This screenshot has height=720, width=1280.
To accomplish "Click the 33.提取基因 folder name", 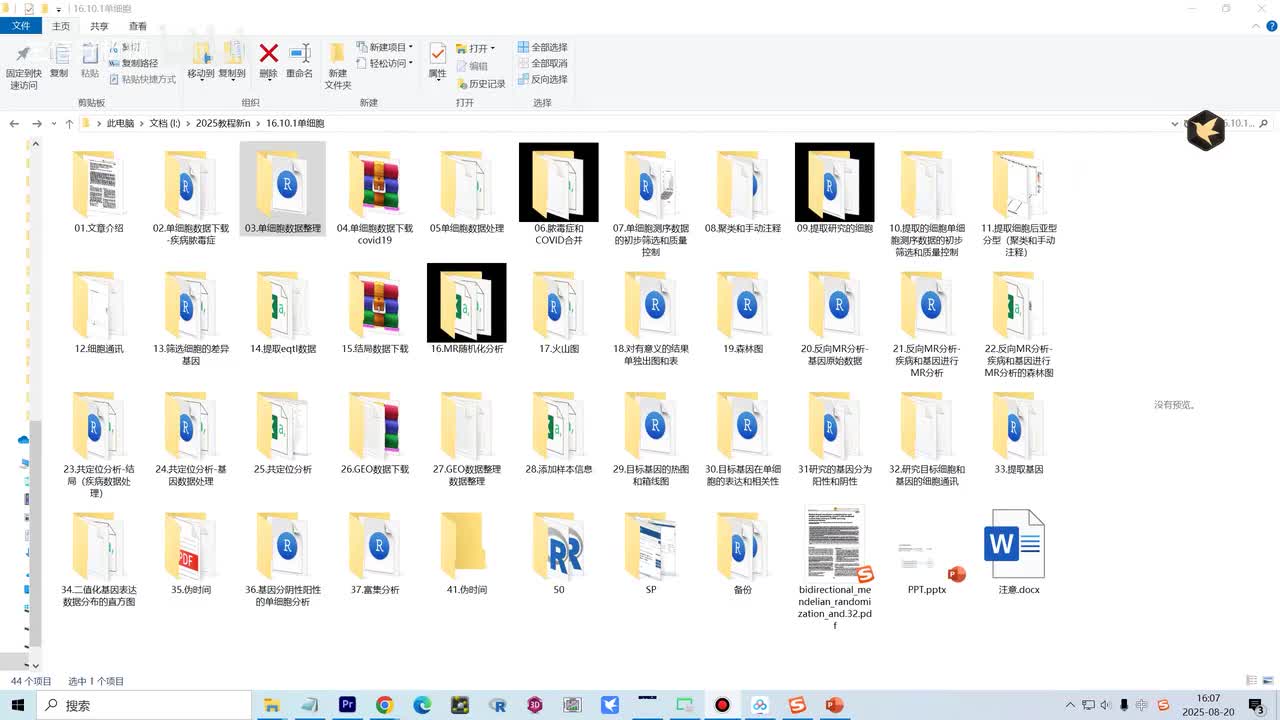I will [x=1019, y=469].
